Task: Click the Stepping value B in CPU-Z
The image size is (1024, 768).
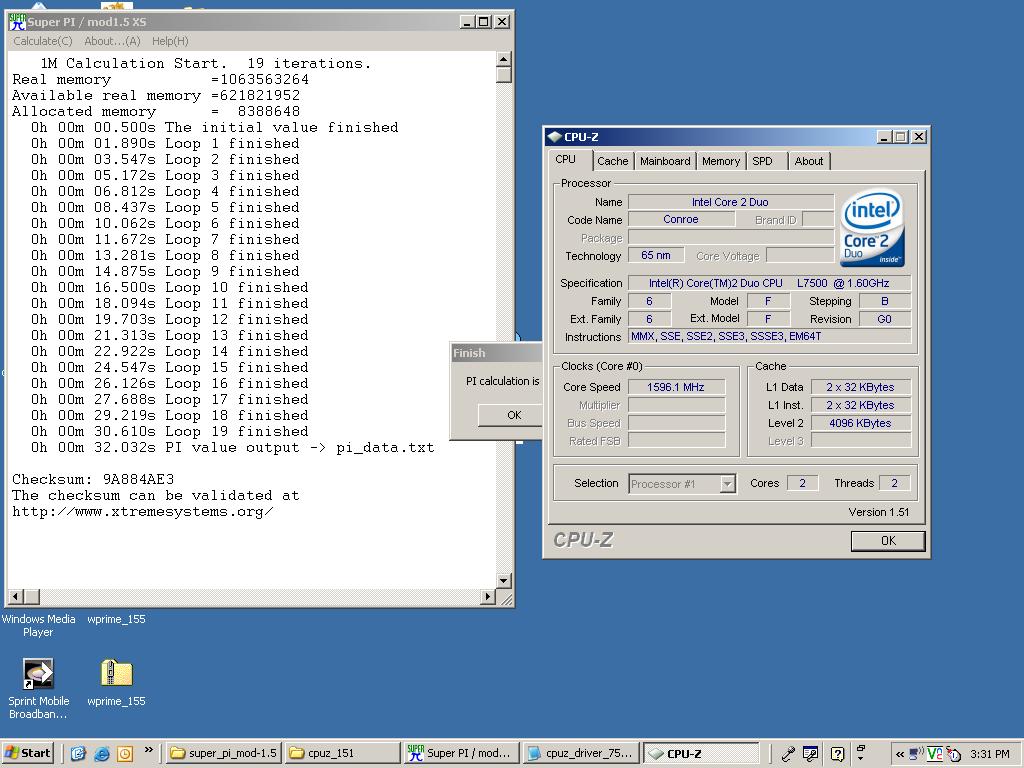Action: click(884, 301)
